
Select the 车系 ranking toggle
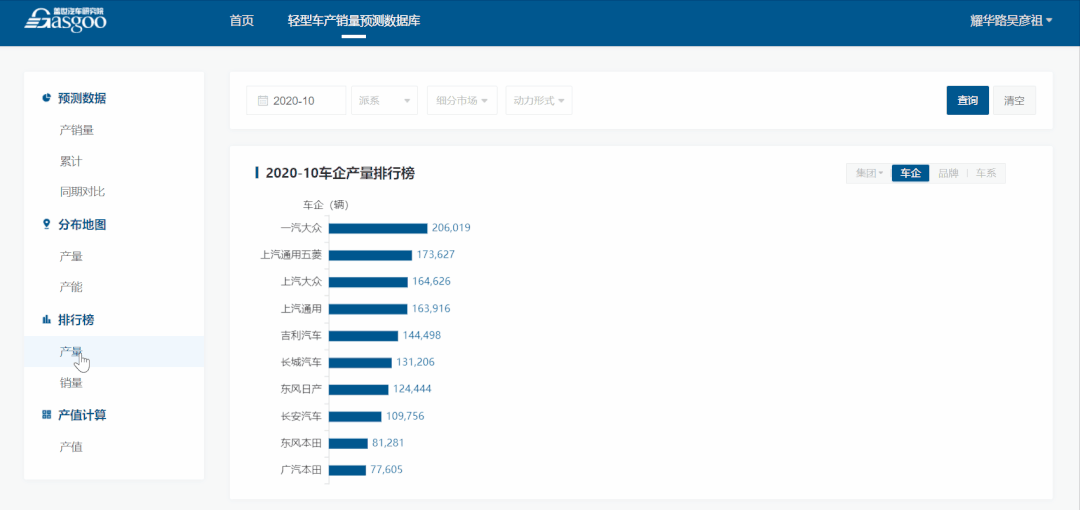tap(986, 174)
